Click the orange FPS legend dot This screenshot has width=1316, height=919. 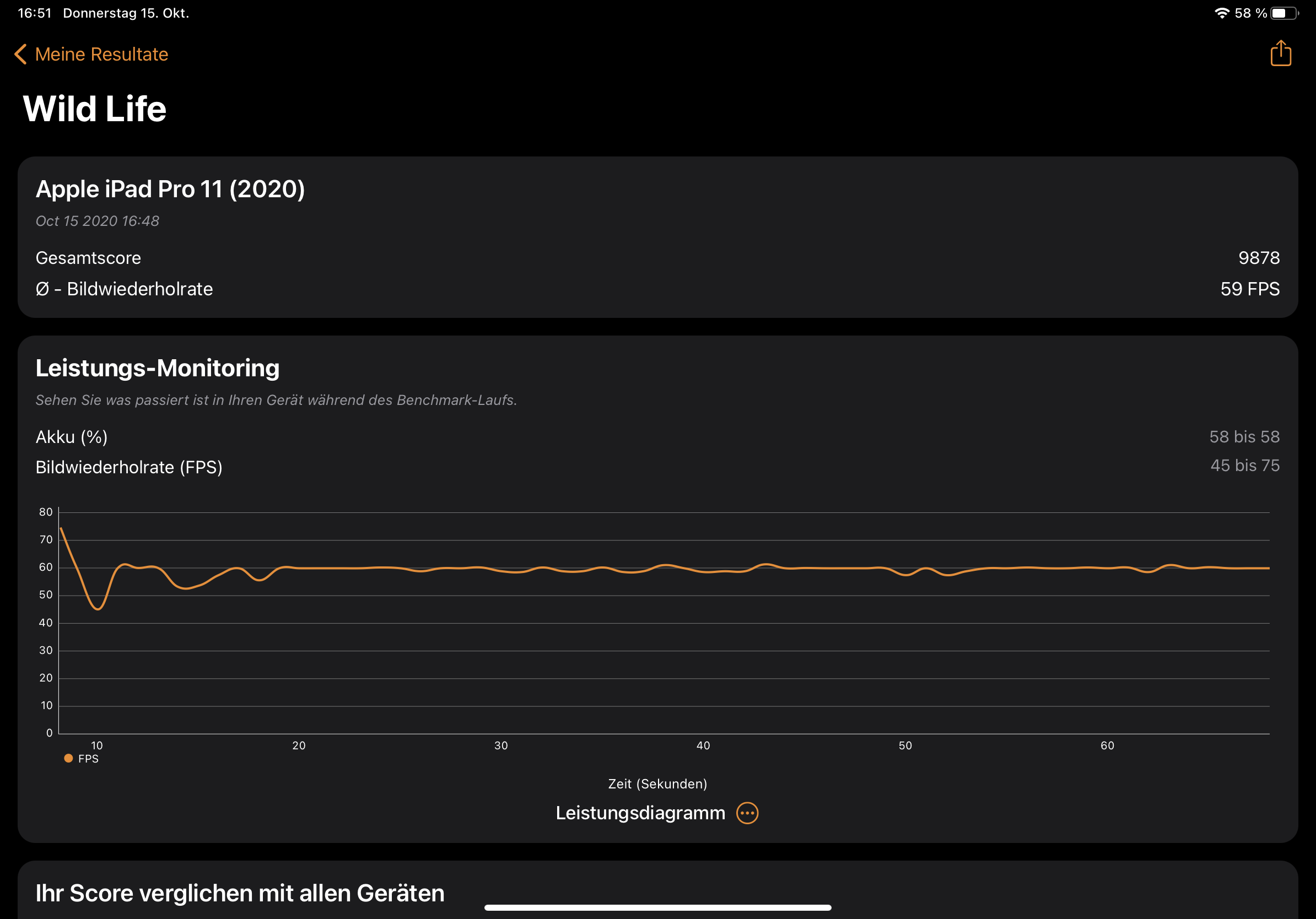point(68,758)
